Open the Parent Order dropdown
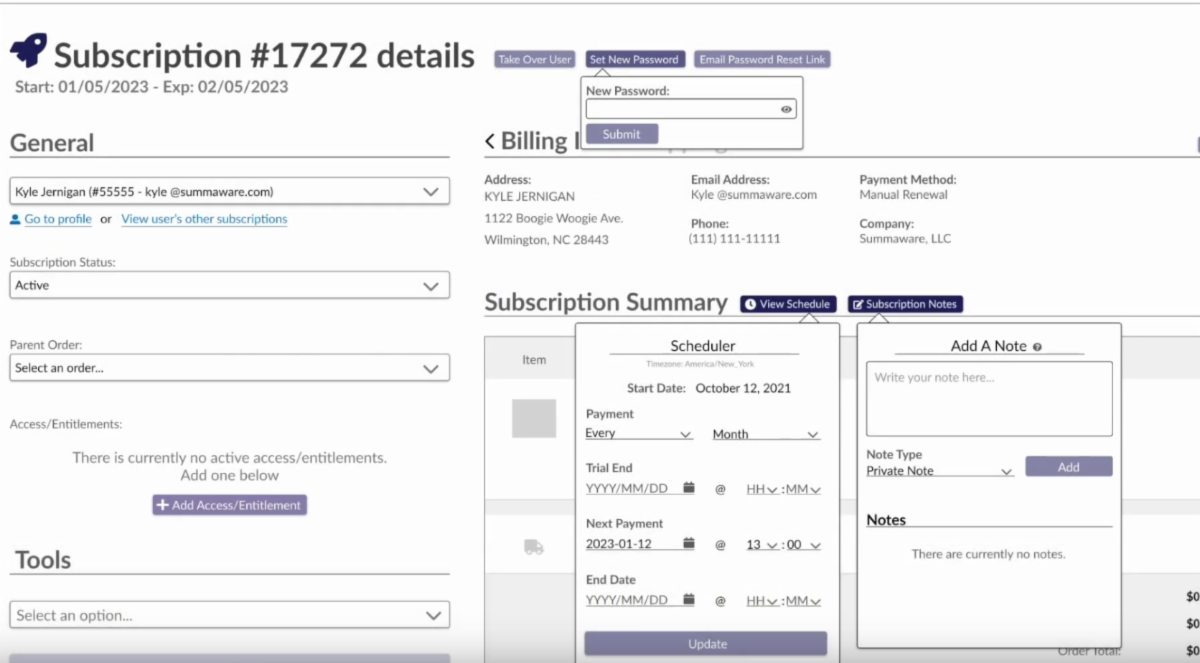The width and height of the screenshot is (1200, 663). click(x=230, y=368)
